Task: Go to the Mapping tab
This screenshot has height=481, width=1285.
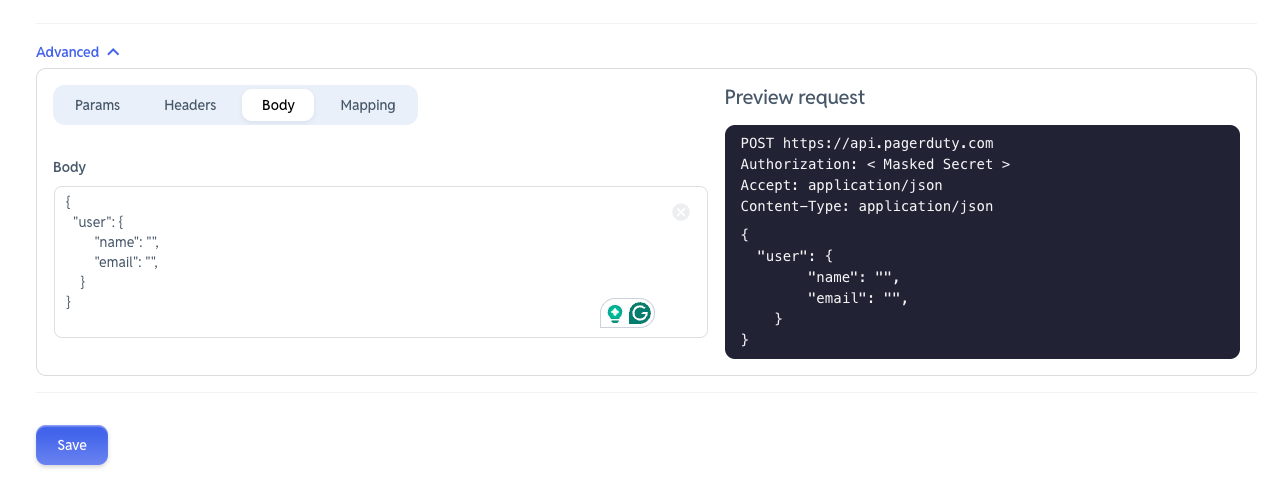Action: pyautogui.click(x=368, y=105)
